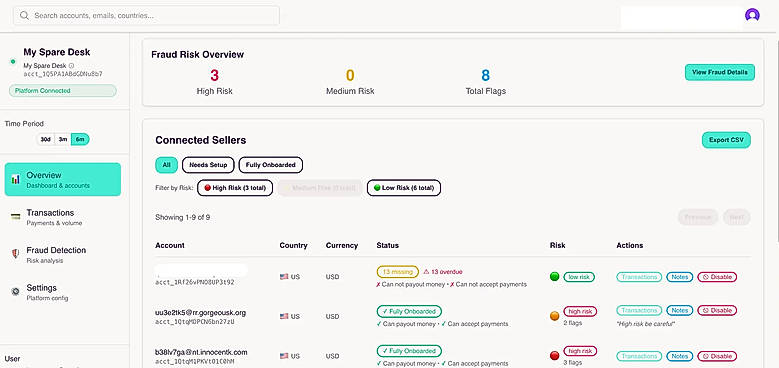Filter sellers by All
779x368 pixels.
tap(166, 165)
